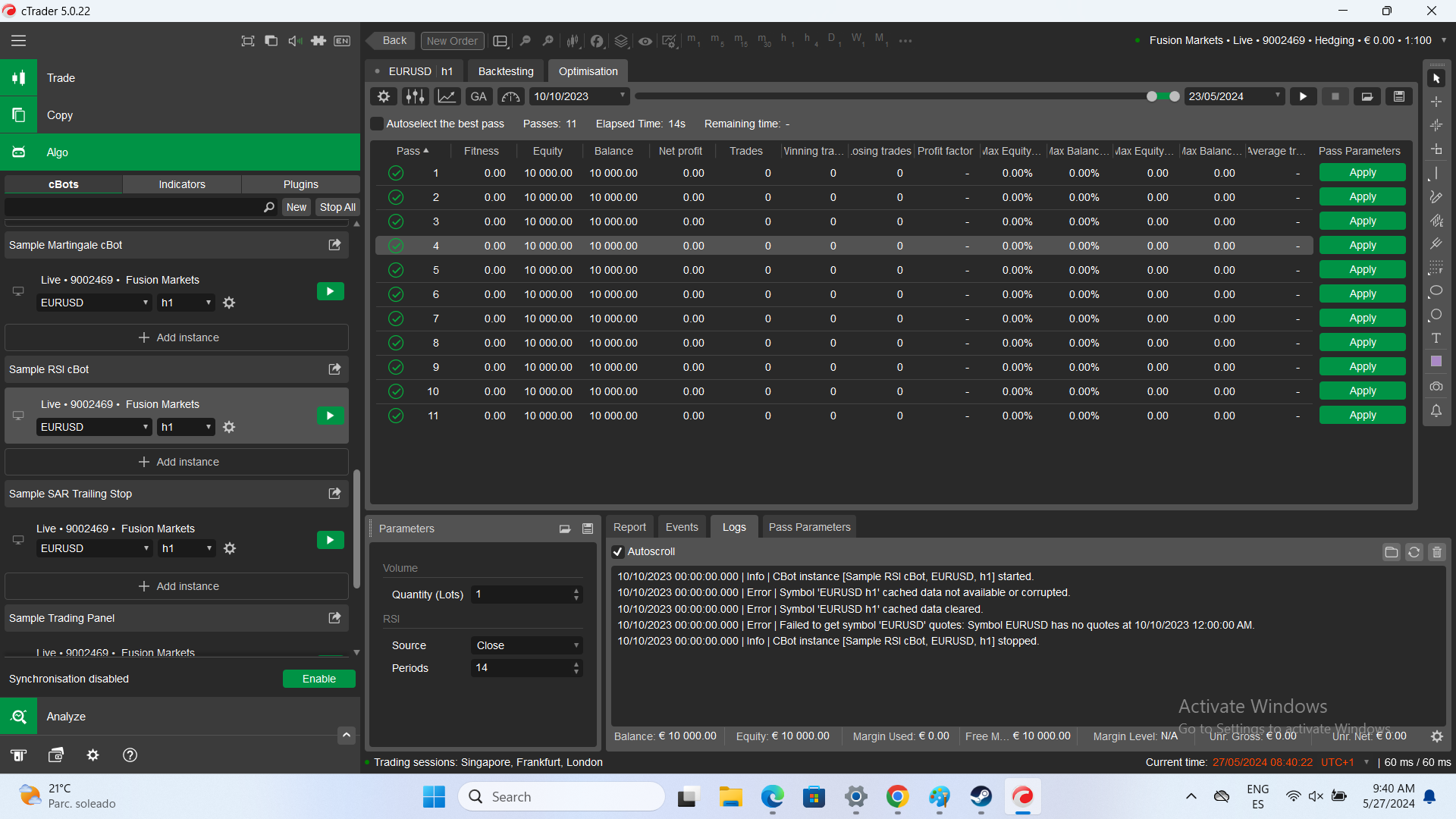This screenshot has height=819, width=1456.
Task: Sort table by Pass column header
Action: (x=413, y=151)
